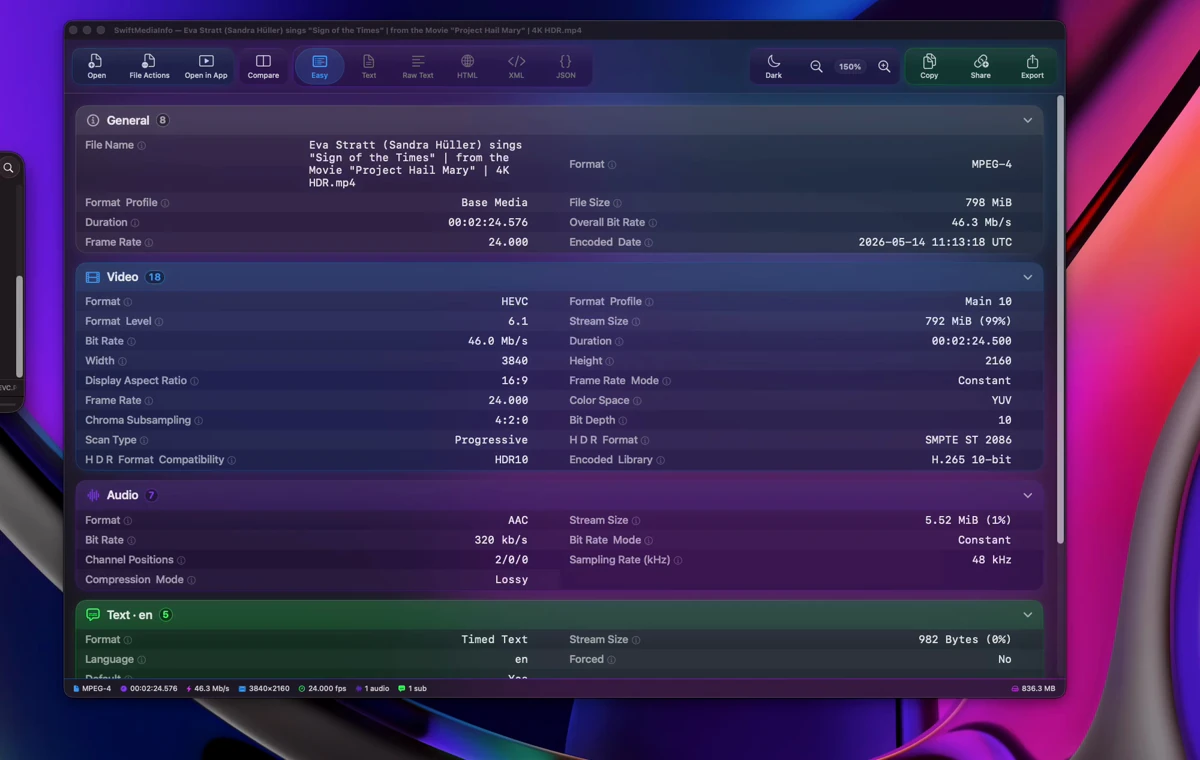Click the window title bar file name
1200x760 pixels.
click(x=348, y=30)
